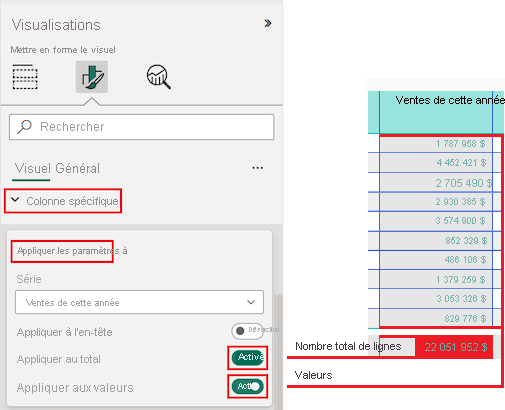Collapse the Visualisations pane with double chevron

point(268,23)
